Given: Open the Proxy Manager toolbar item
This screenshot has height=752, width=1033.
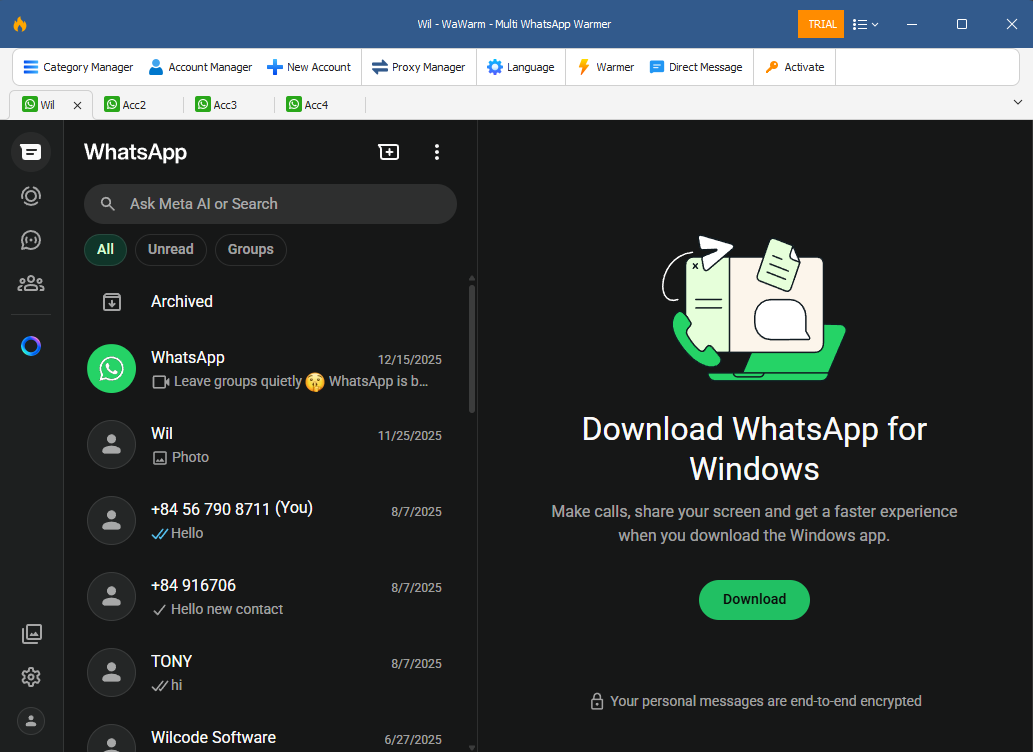Looking at the screenshot, I should click(418, 67).
